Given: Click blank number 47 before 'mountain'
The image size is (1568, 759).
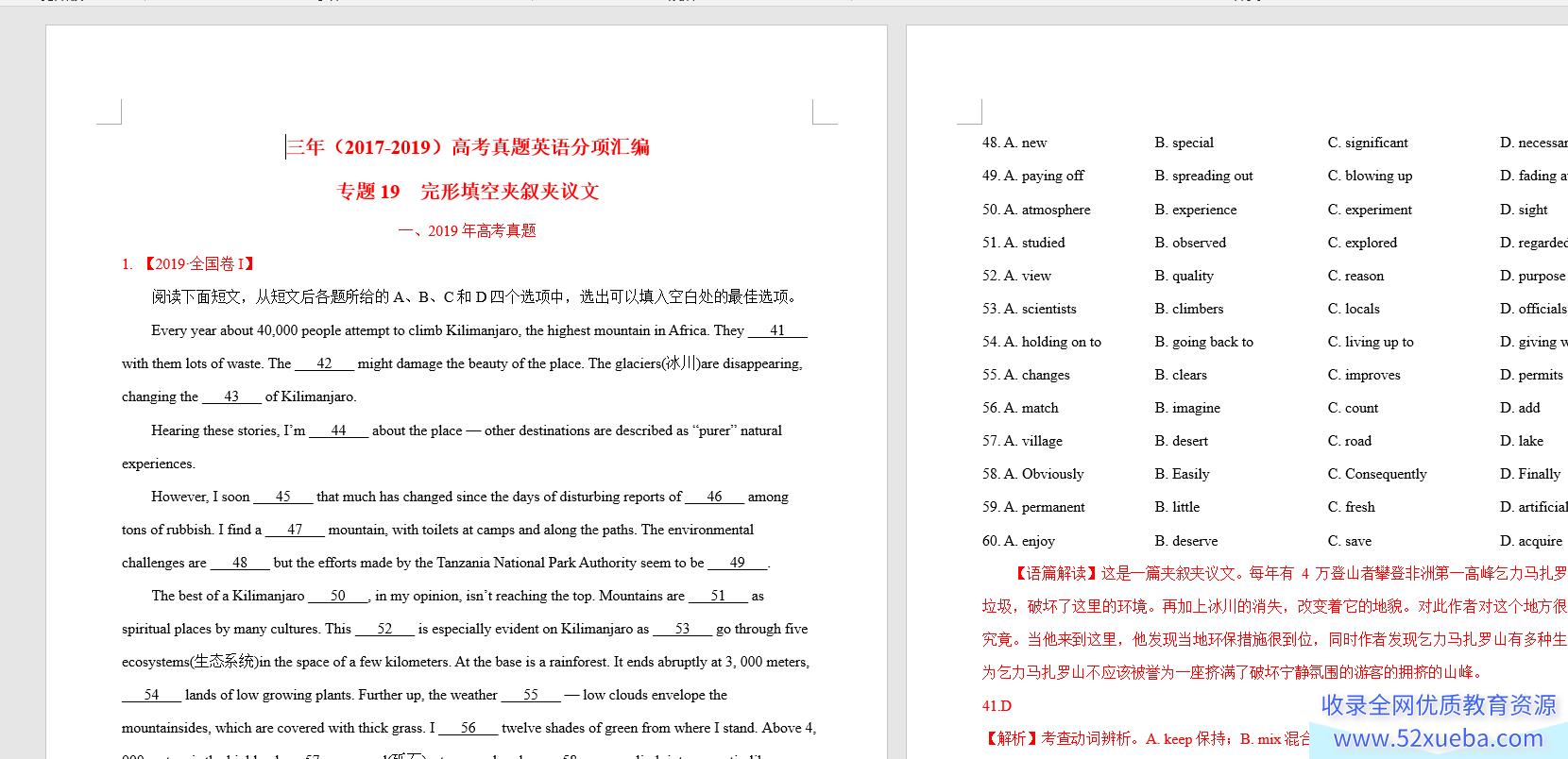Looking at the screenshot, I should point(295,530).
